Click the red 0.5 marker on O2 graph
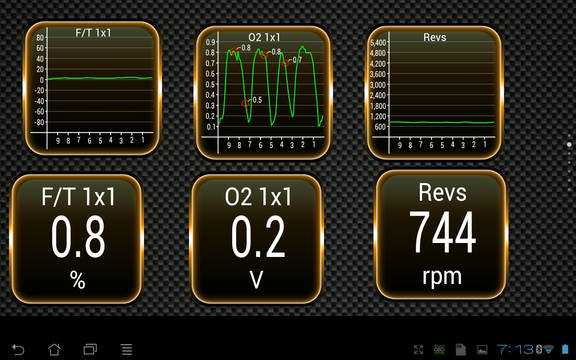The height and width of the screenshot is (360, 576). (246, 104)
